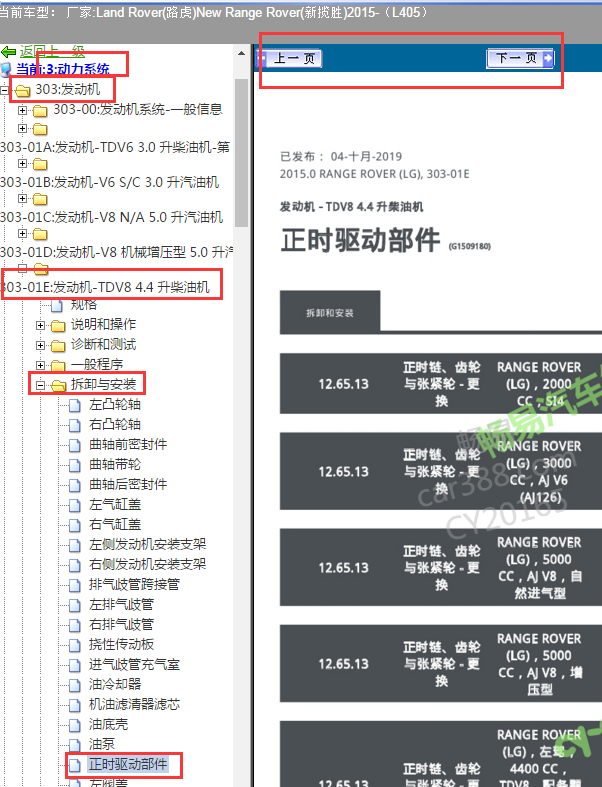The height and width of the screenshot is (787, 602).
Task: Select 303-01A:发动机-TDV6 3.0 升柴油机 entry
Action: point(115,147)
